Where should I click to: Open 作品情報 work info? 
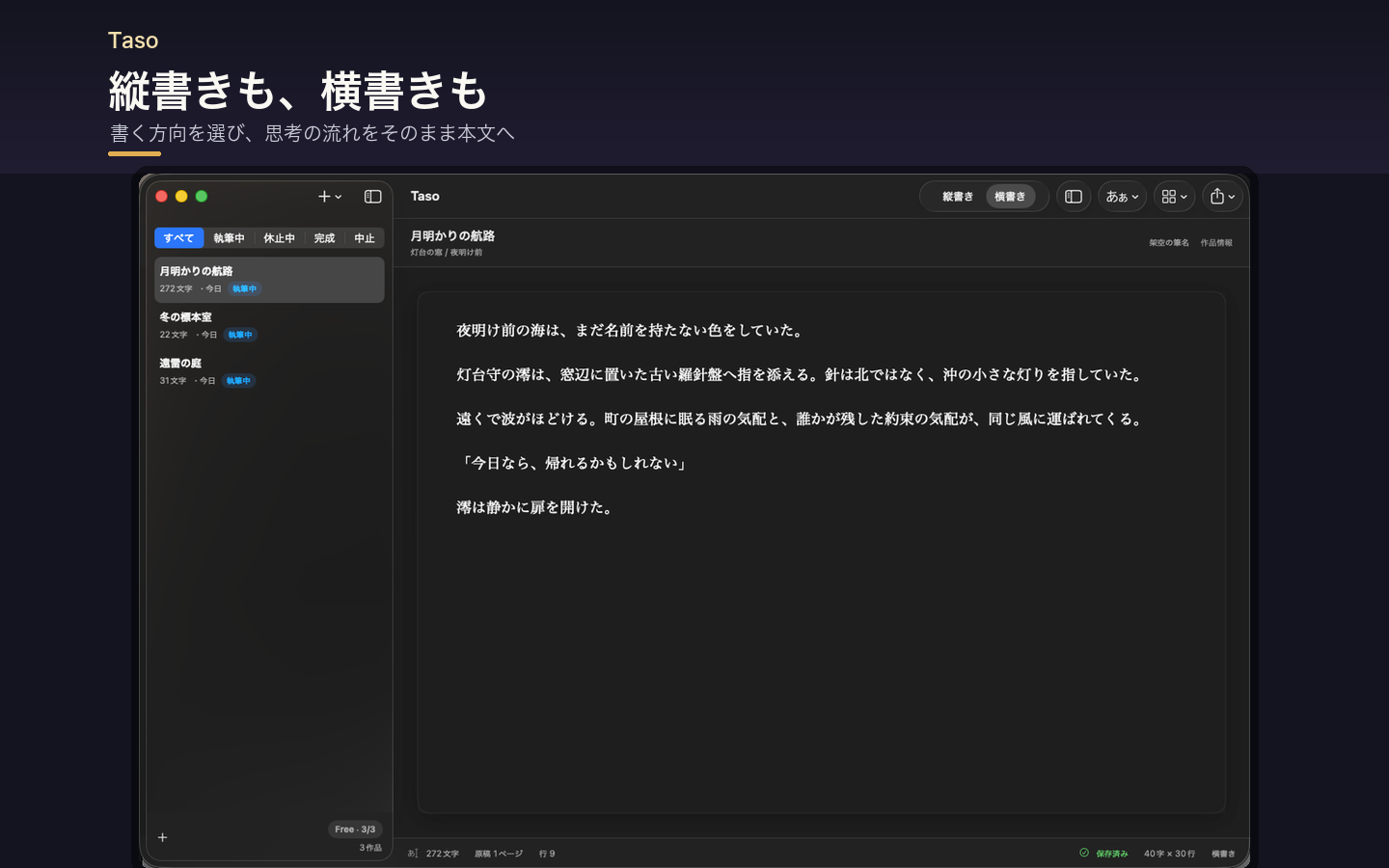[x=1216, y=243]
